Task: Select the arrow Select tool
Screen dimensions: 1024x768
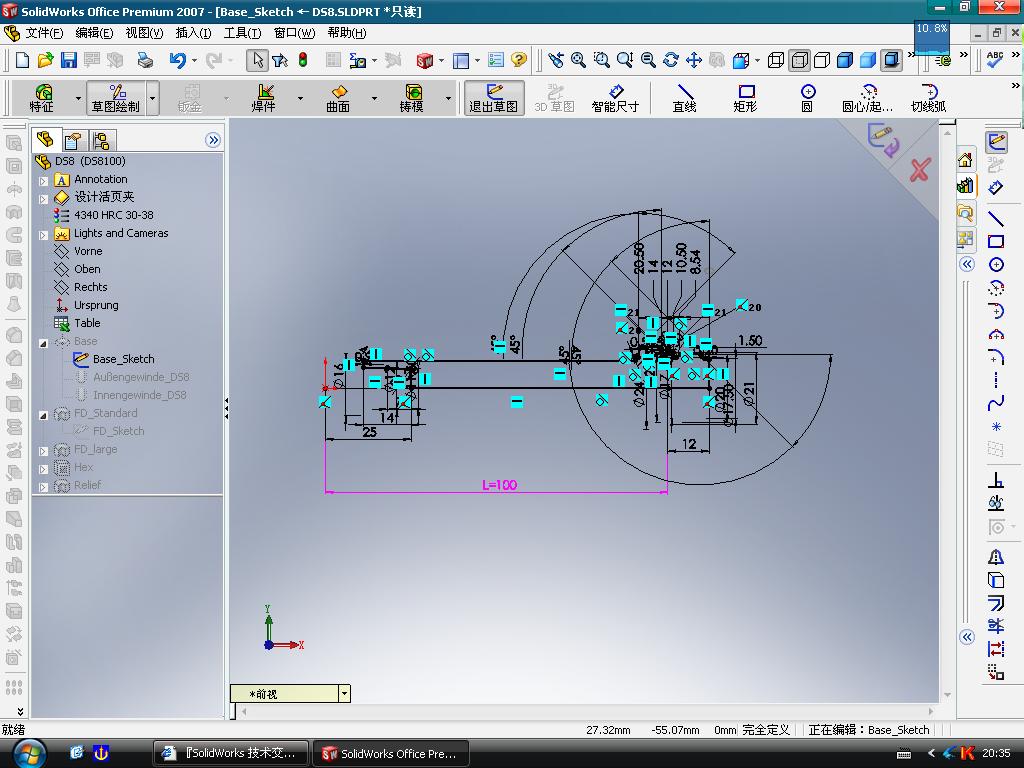Action: click(257, 60)
